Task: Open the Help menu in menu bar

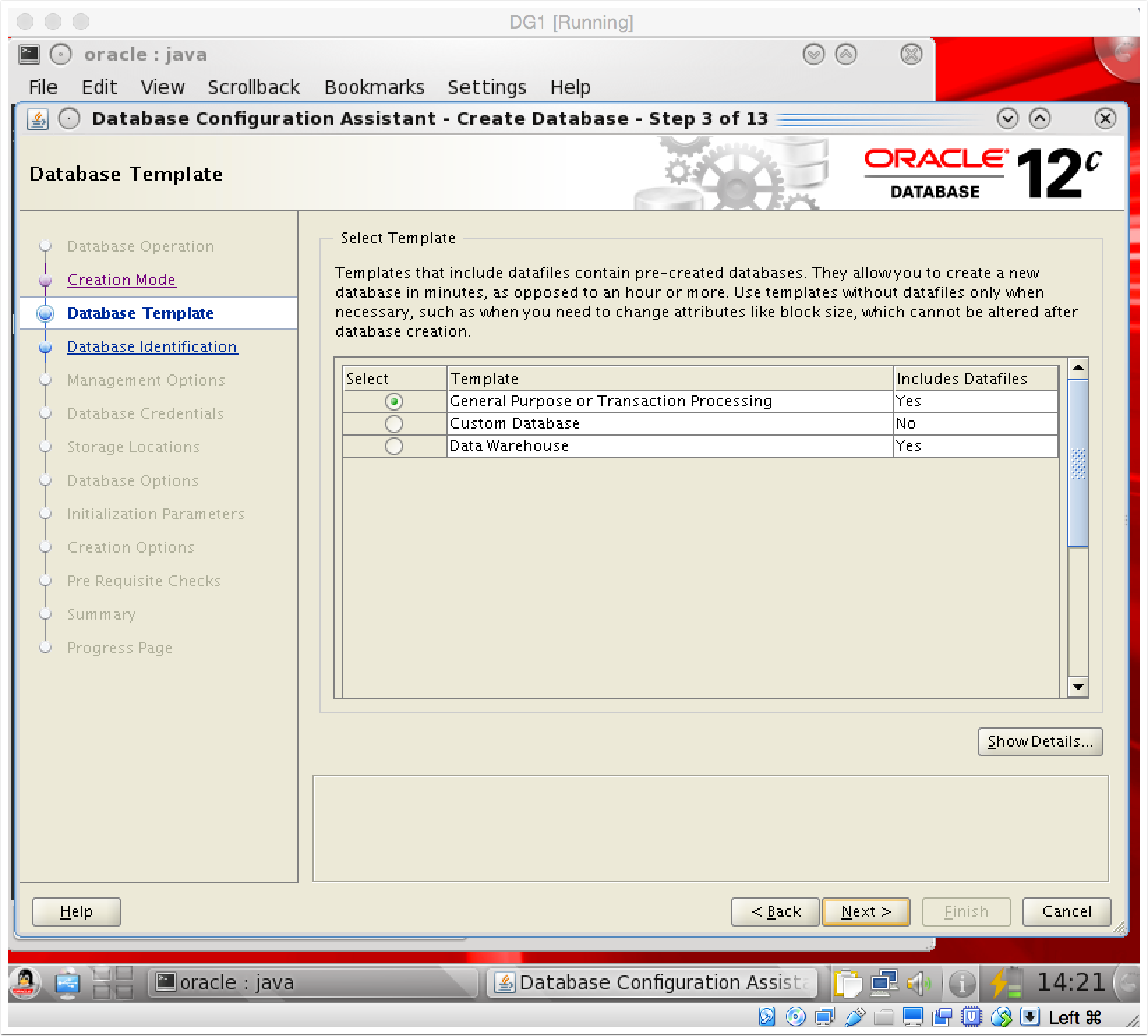Action: click(571, 87)
